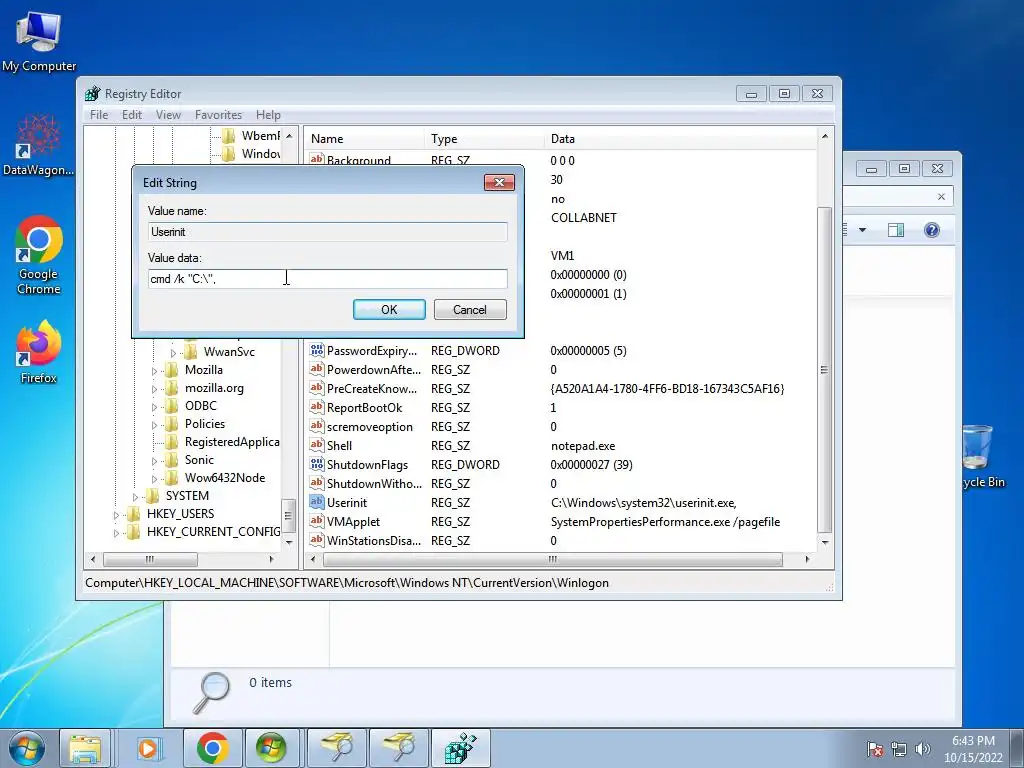Open the volume speaker tray icon
This screenshot has height=768, width=1024.
point(923,749)
